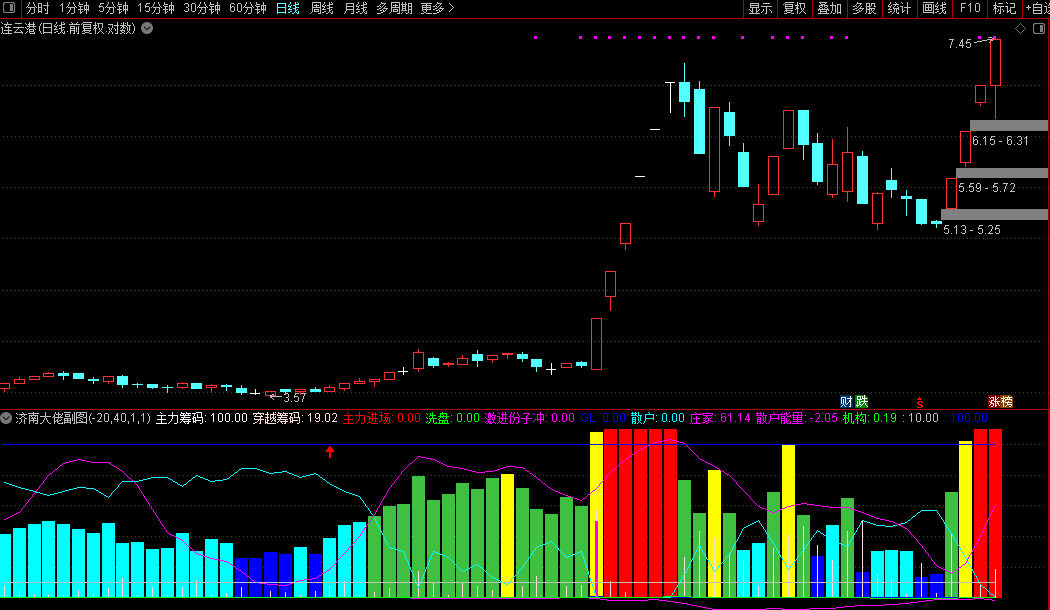Open the 画线 drawing tools
Screen dimensions: 1050x610
[x=934, y=8]
